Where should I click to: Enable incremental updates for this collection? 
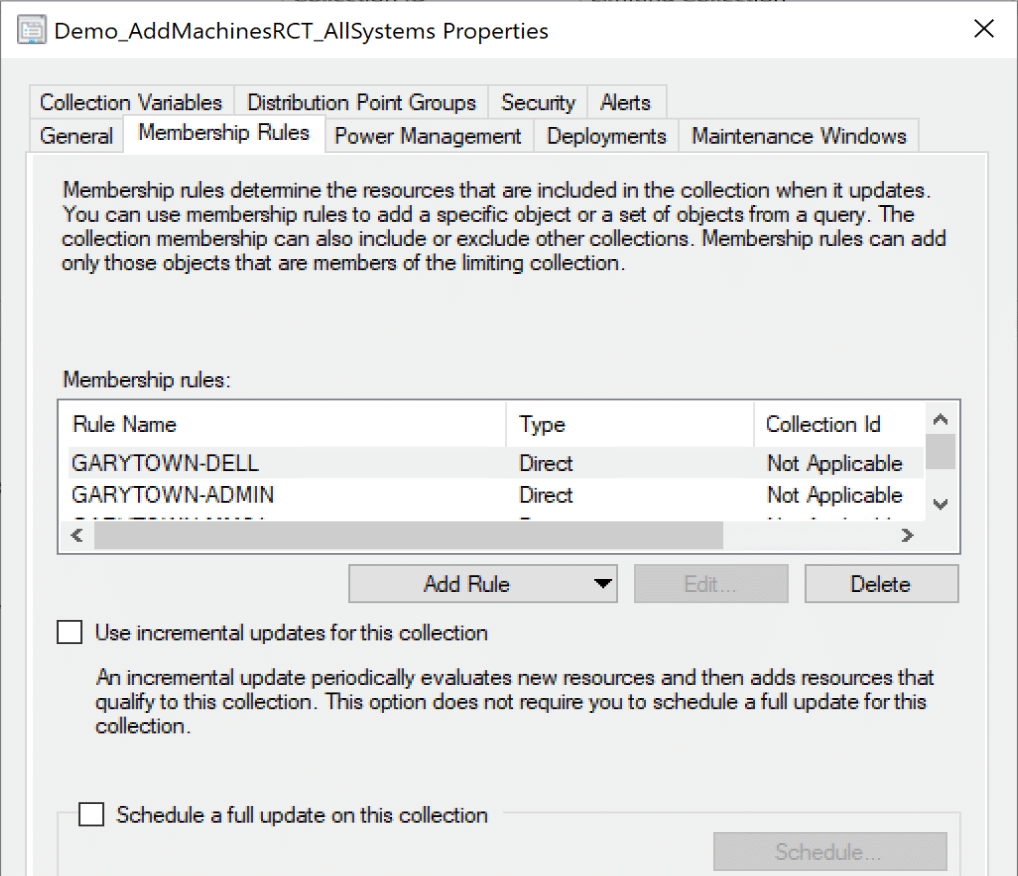pos(70,633)
